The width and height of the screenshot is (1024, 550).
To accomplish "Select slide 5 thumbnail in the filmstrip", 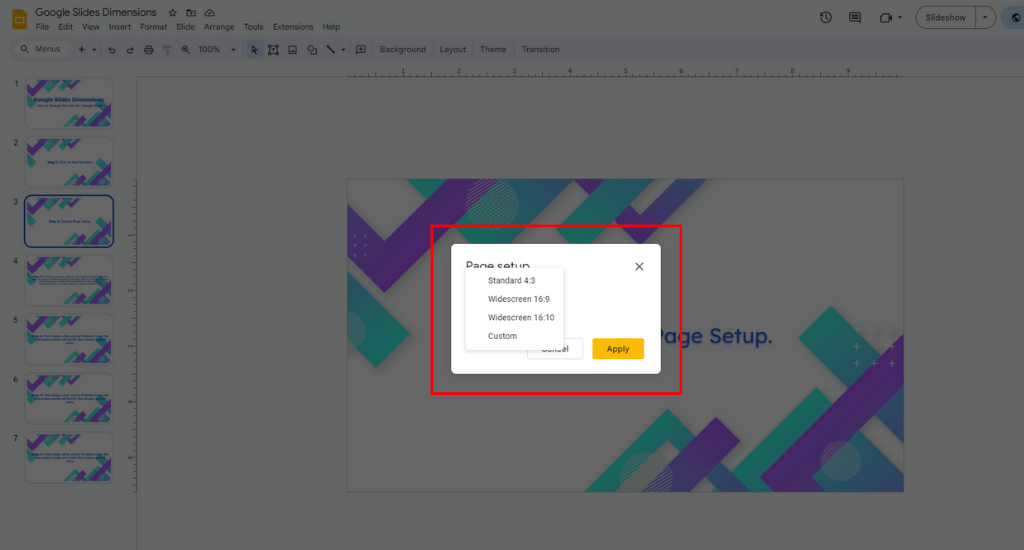I will (x=69, y=340).
